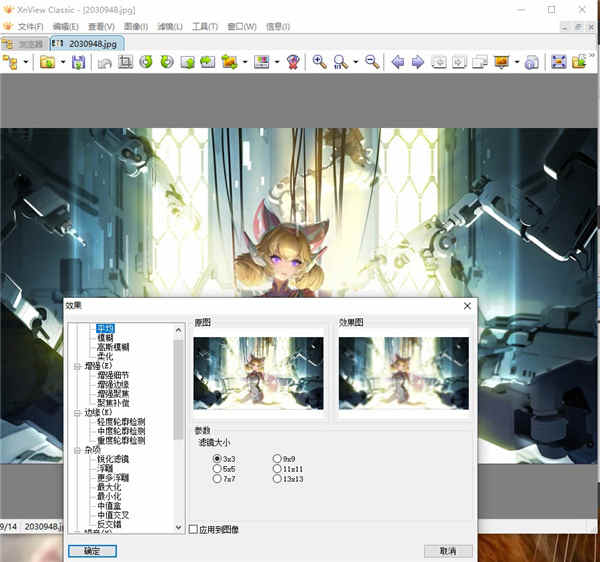Rotate image counter-clockwise with toolbar icon
This screenshot has width=600, height=562.
pyautogui.click(x=146, y=62)
